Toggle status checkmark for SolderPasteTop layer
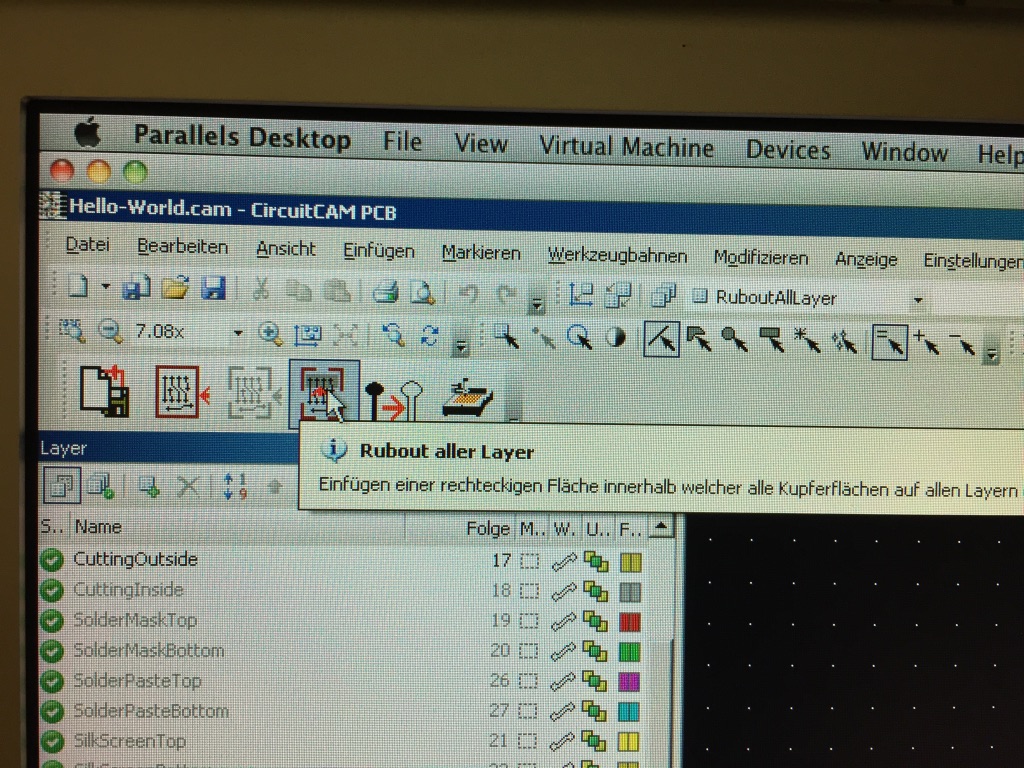This screenshot has width=1024, height=768. [52, 681]
